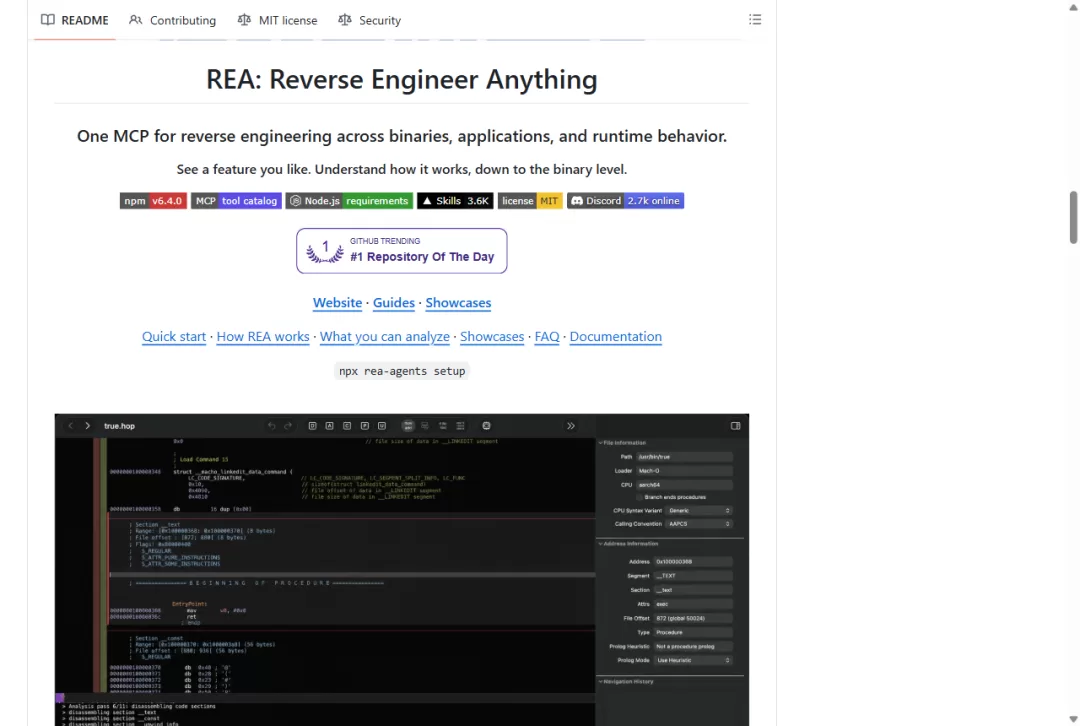Open the Showcases link before FAQ
Viewport: 1080px width, 726px height.
tap(492, 336)
